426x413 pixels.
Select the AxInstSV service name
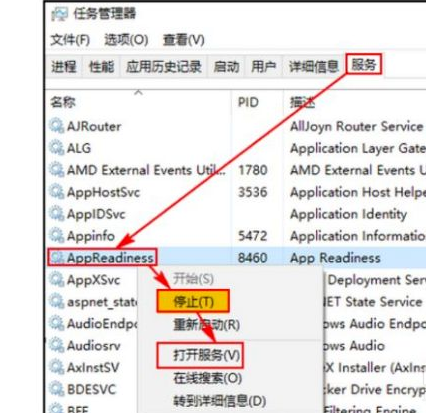tap(93, 368)
